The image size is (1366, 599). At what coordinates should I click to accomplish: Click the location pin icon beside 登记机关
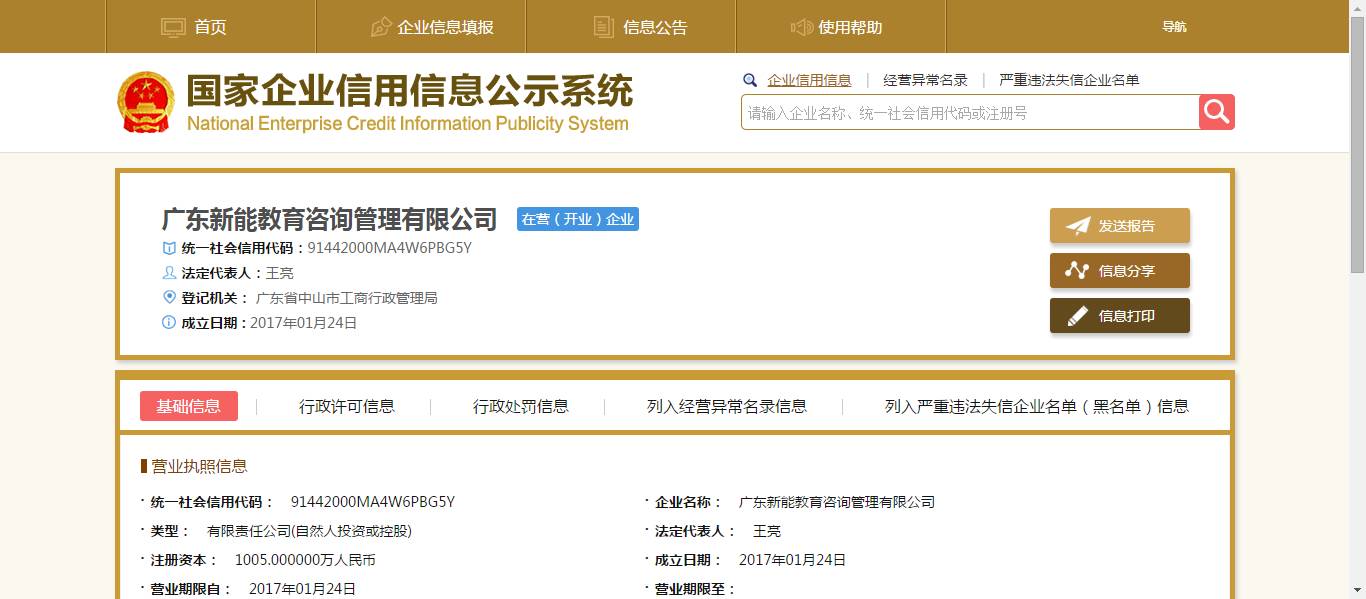(x=169, y=297)
